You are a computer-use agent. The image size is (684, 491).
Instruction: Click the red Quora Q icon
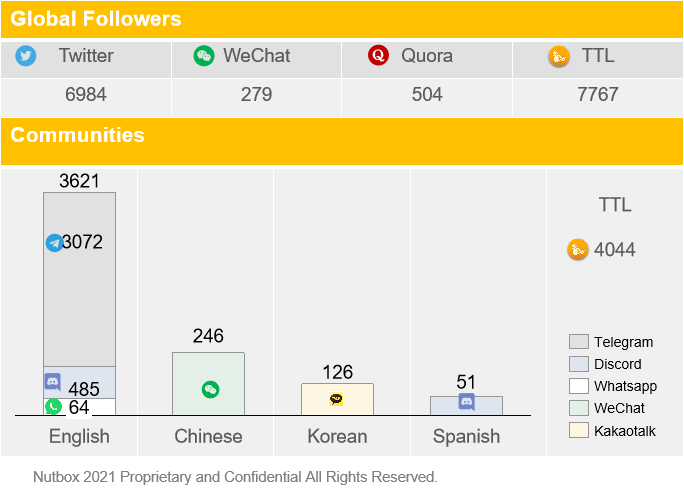pos(378,55)
